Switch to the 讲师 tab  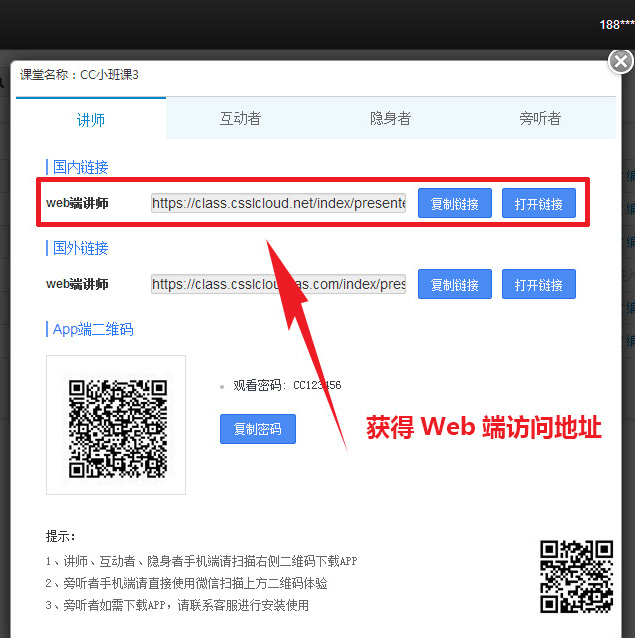click(x=91, y=119)
